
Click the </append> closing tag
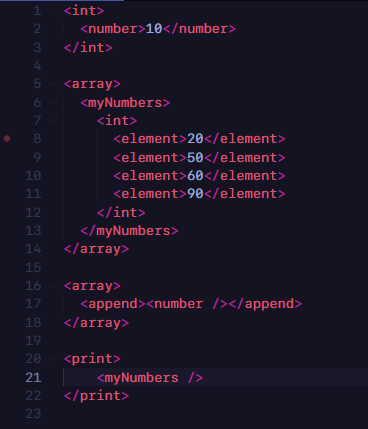(265, 304)
